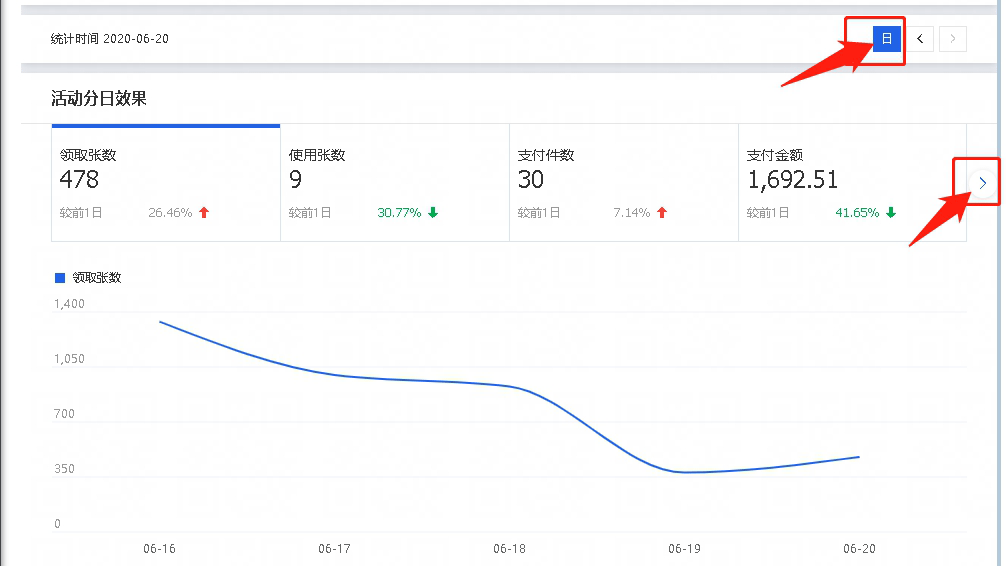Click the chart line low point above 06-19
This screenshot has width=1006, height=566.
[684, 472]
